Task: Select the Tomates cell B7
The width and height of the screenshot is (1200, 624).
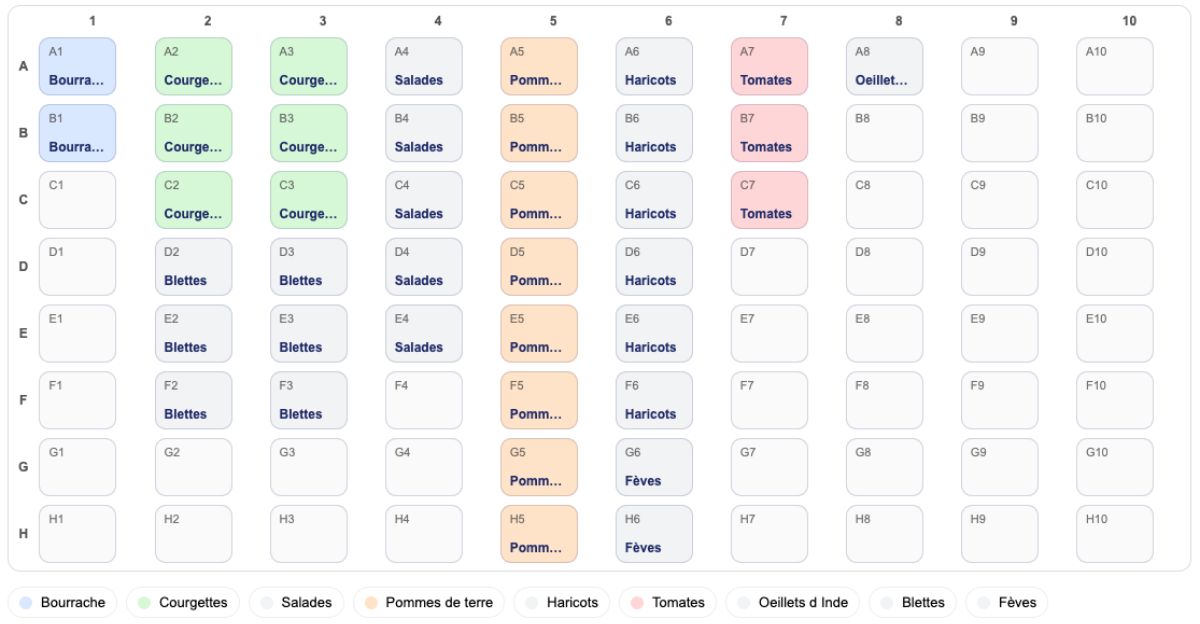Action: (769, 133)
